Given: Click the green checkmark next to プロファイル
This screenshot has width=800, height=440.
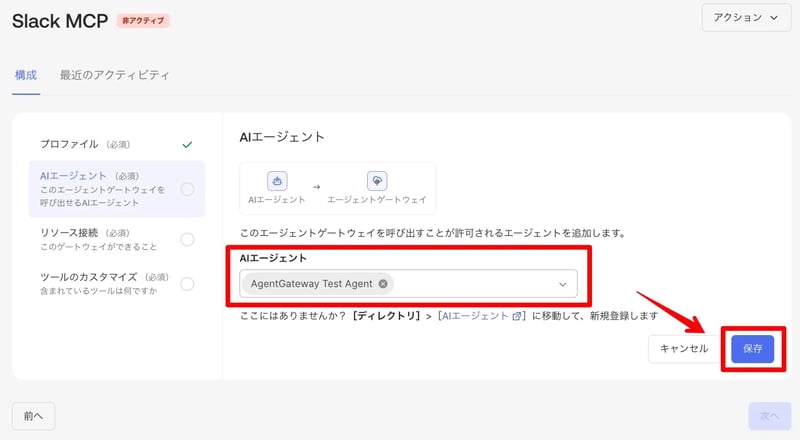Looking at the screenshot, I should [x=187, y=144].
